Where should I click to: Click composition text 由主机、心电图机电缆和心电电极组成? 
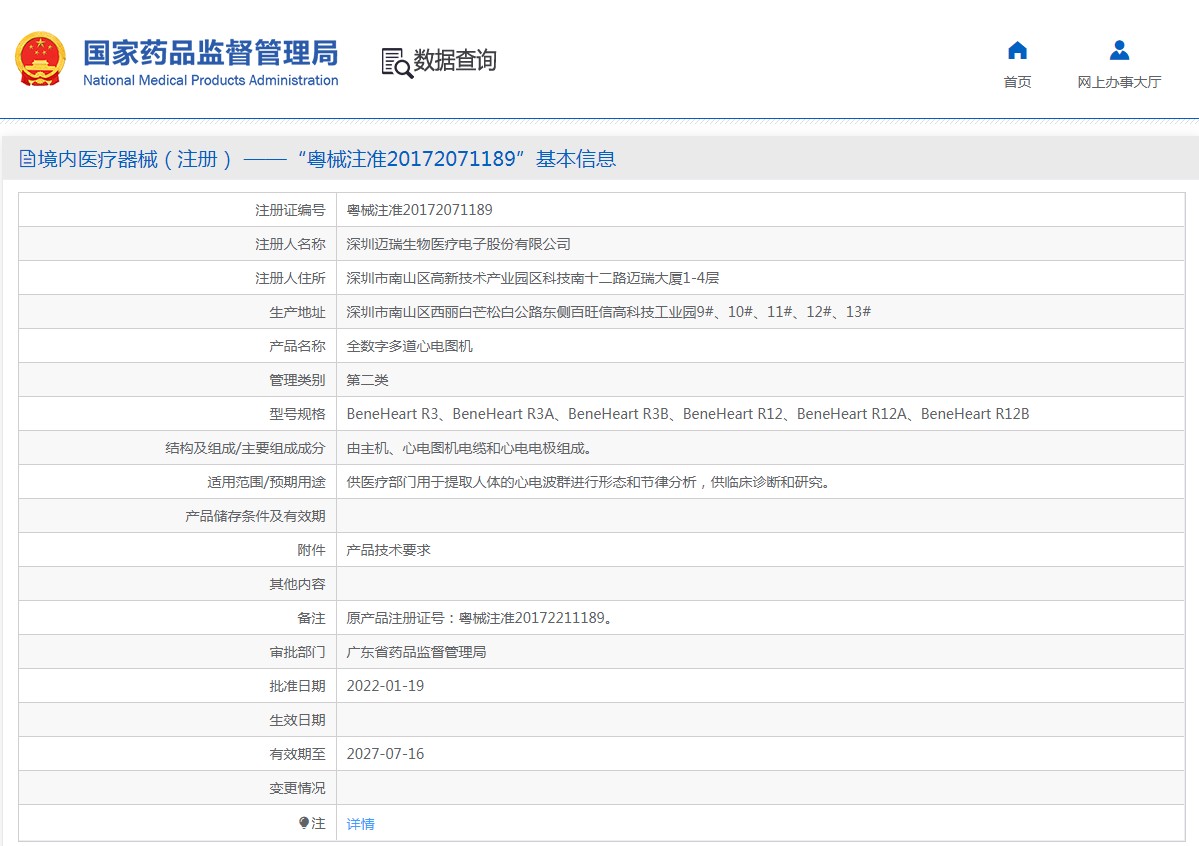(x=468, y=448)
